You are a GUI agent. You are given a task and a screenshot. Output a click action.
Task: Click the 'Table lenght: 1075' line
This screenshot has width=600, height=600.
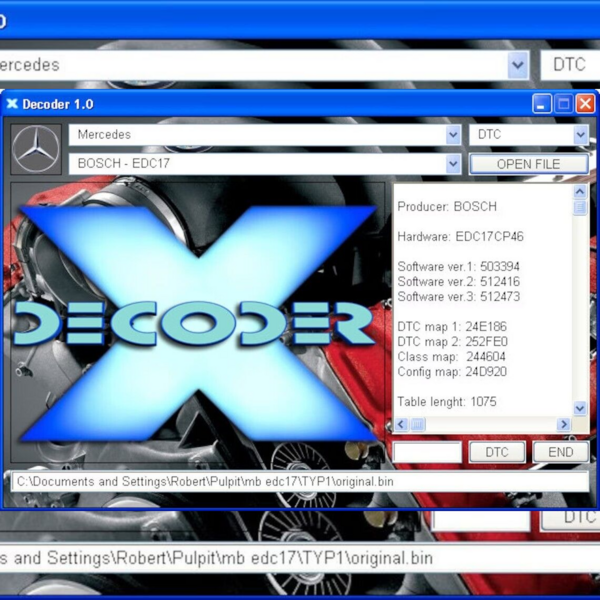(x=447, y=401)
